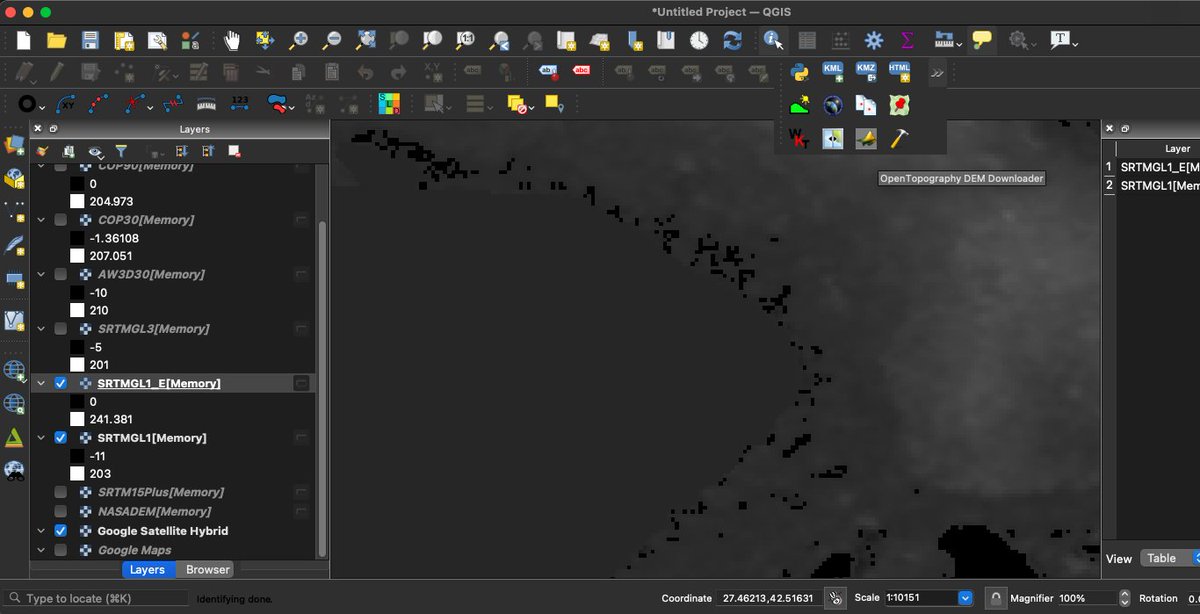Enable the SRTM15Plus[Memory] layer checkbox
The width and height of the screenshot is (1200, 614).
coord(61,492)
